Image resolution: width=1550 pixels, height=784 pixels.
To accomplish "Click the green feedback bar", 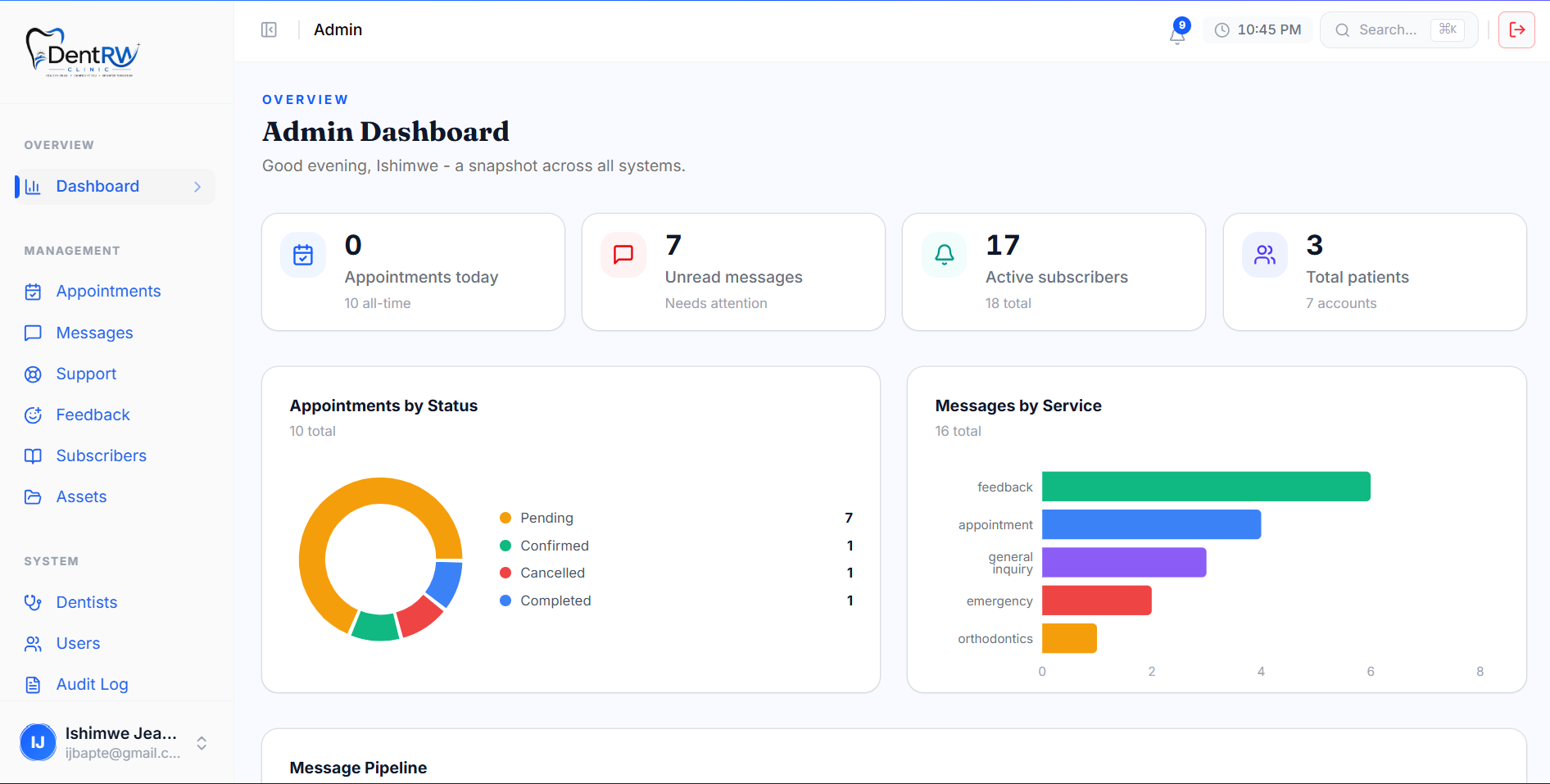I will (x=1206, y=487).
